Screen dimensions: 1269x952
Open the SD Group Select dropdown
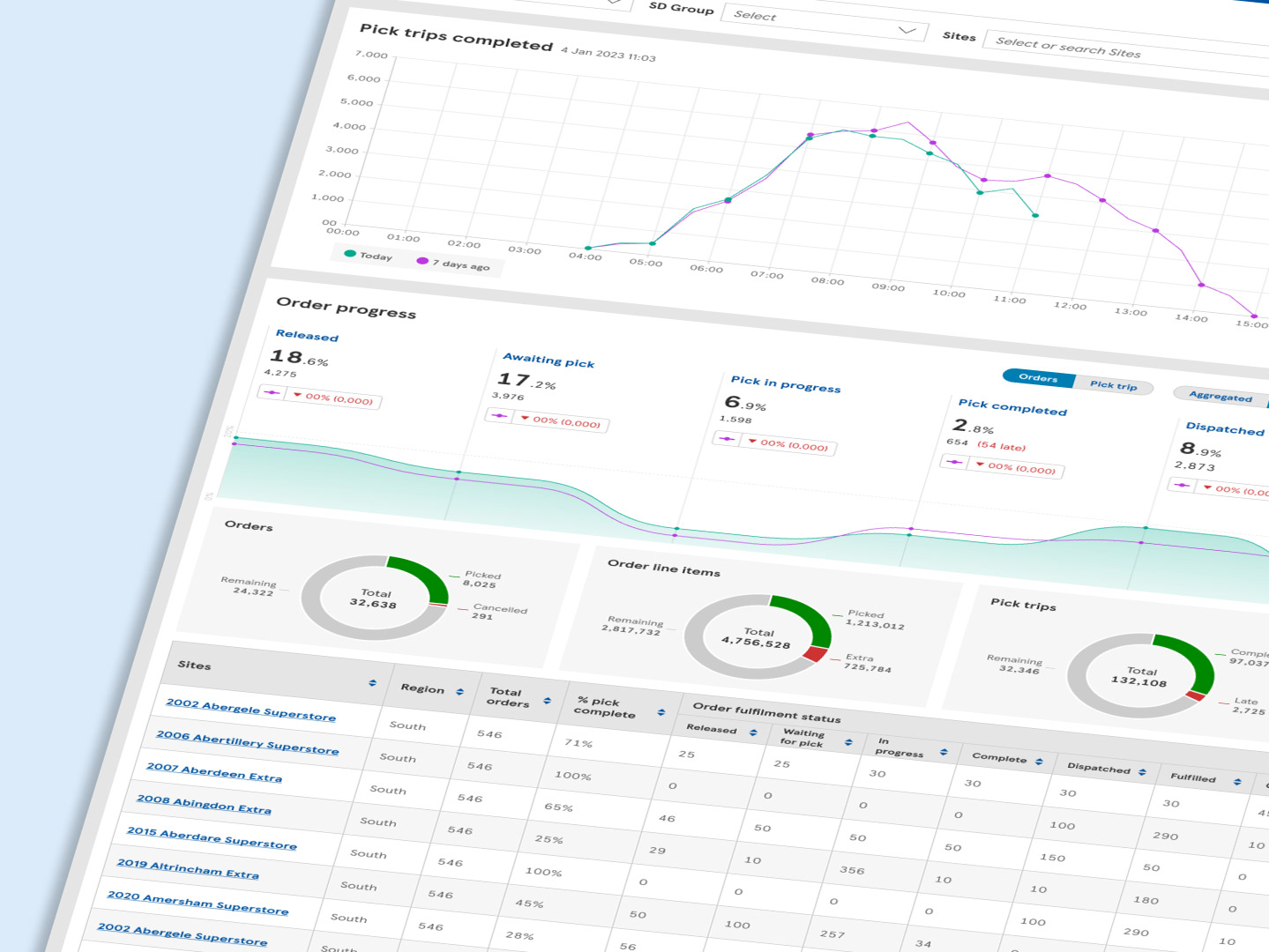point(825,23)
